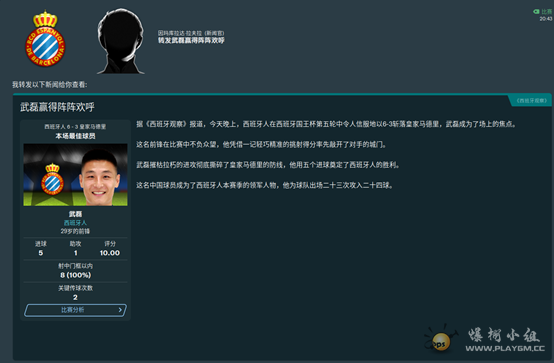Click the 29岁的前锋 description

(75, 231)
